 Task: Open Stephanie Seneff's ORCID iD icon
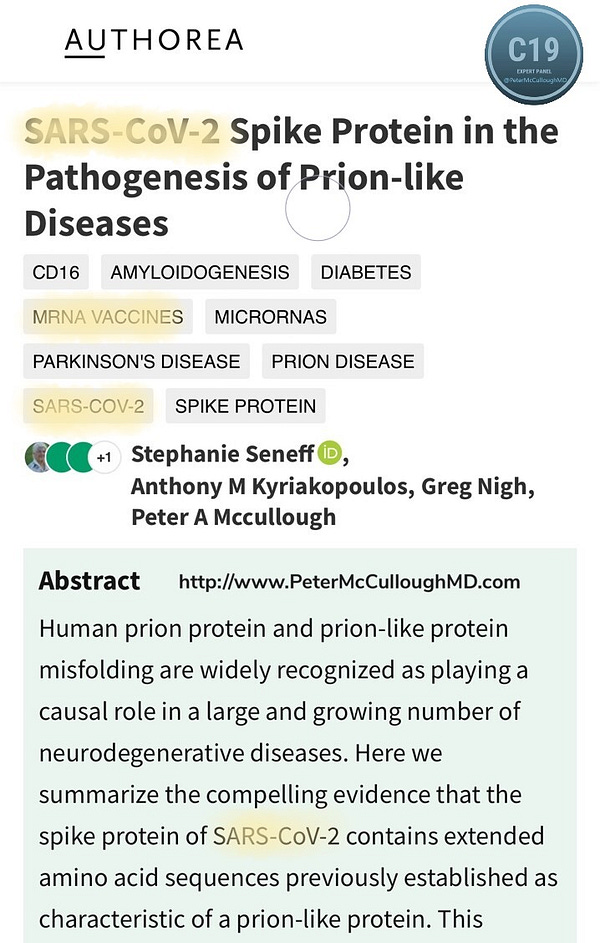coord(330,455)
